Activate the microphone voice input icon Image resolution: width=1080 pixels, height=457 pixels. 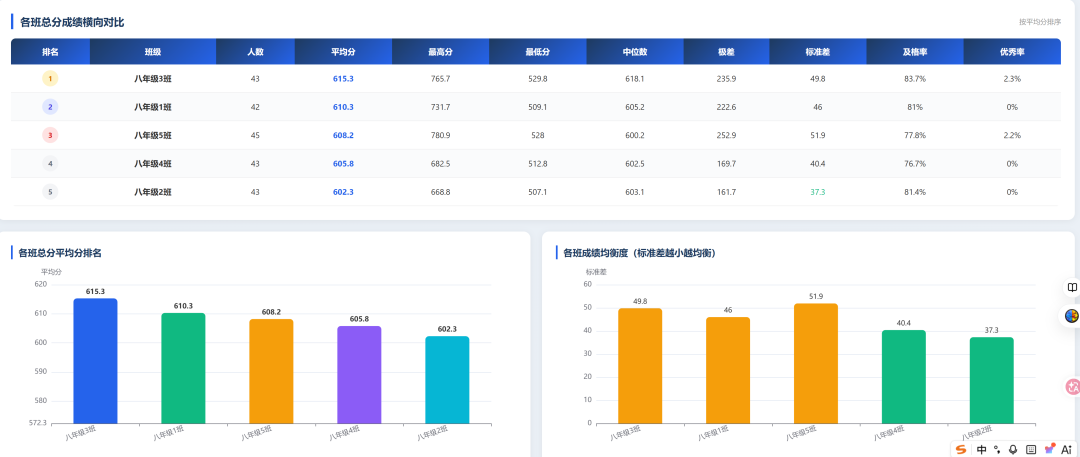(x=1013, y=449)
